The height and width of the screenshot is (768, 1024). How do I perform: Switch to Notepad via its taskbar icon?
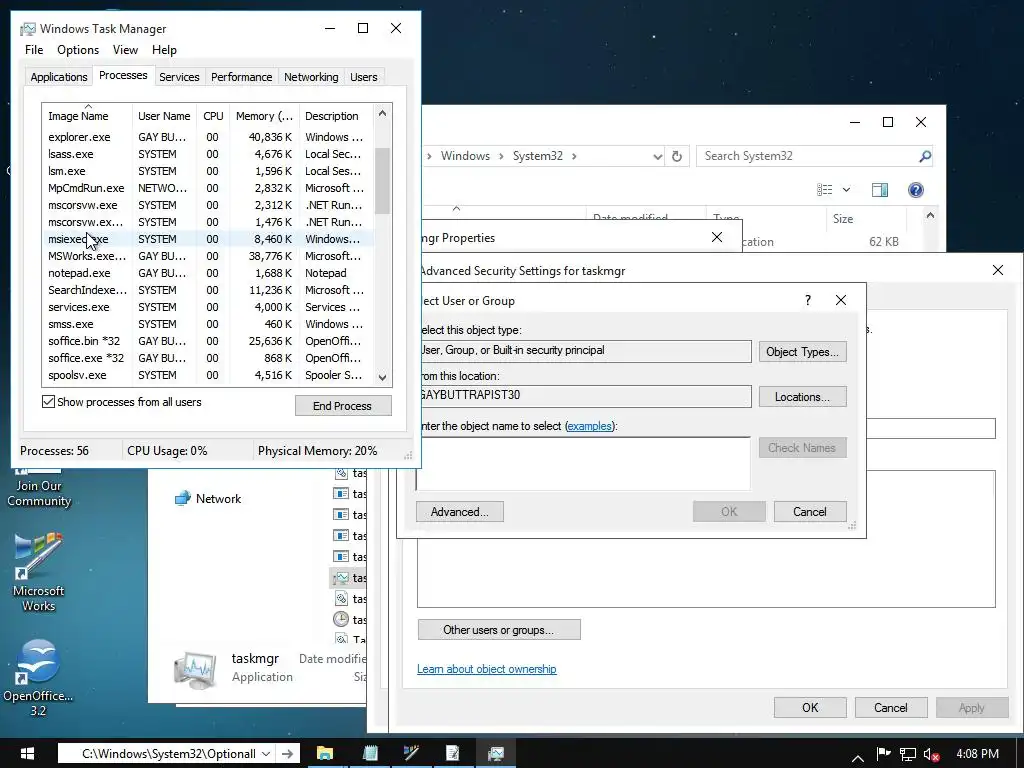click(x=370, y=753)
